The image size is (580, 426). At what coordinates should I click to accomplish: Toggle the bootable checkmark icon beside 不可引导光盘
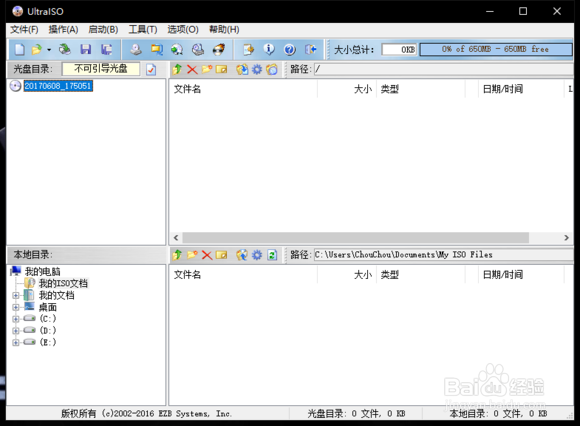(151, 69)
